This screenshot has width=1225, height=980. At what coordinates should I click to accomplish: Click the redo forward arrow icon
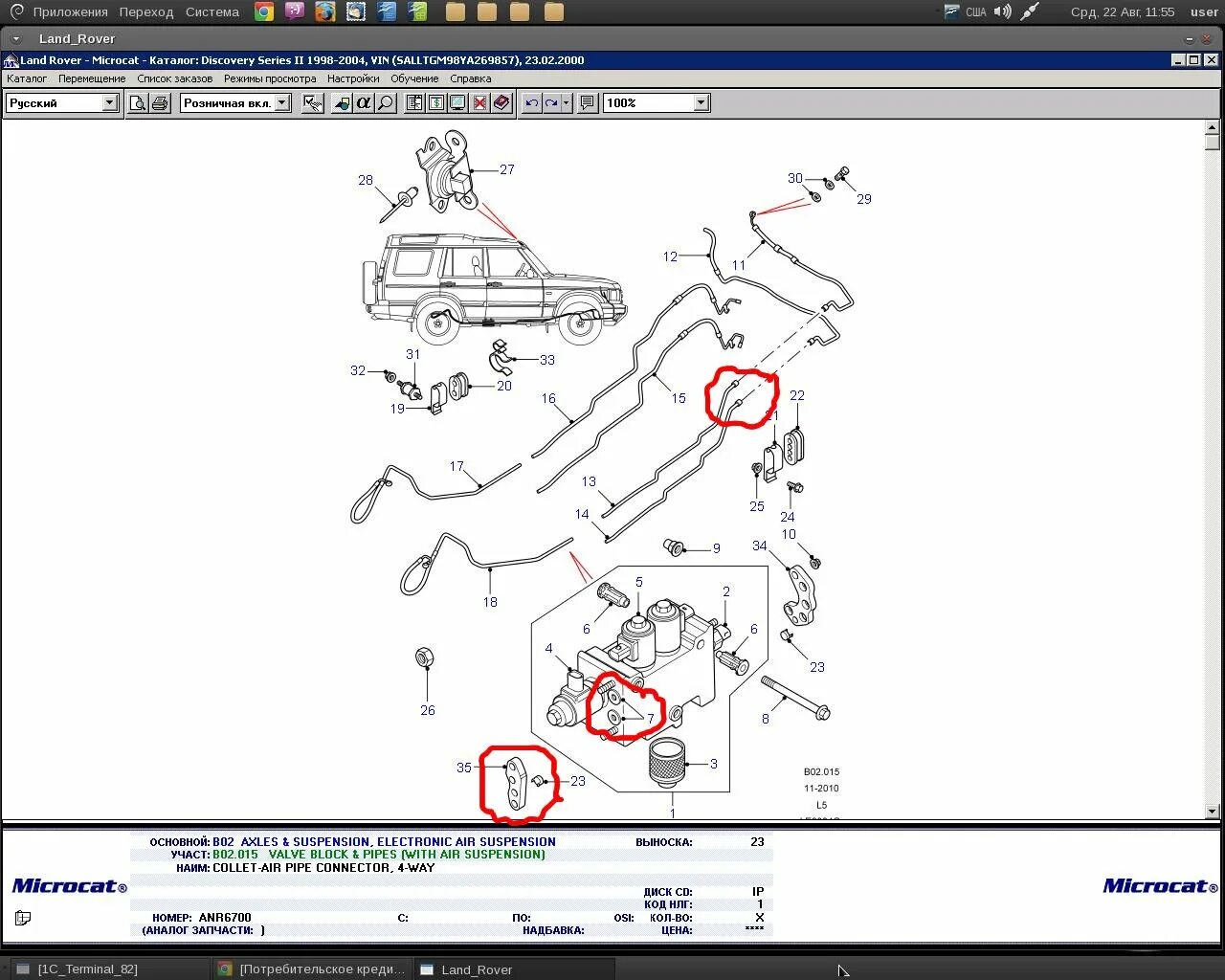tap(552, 102)
